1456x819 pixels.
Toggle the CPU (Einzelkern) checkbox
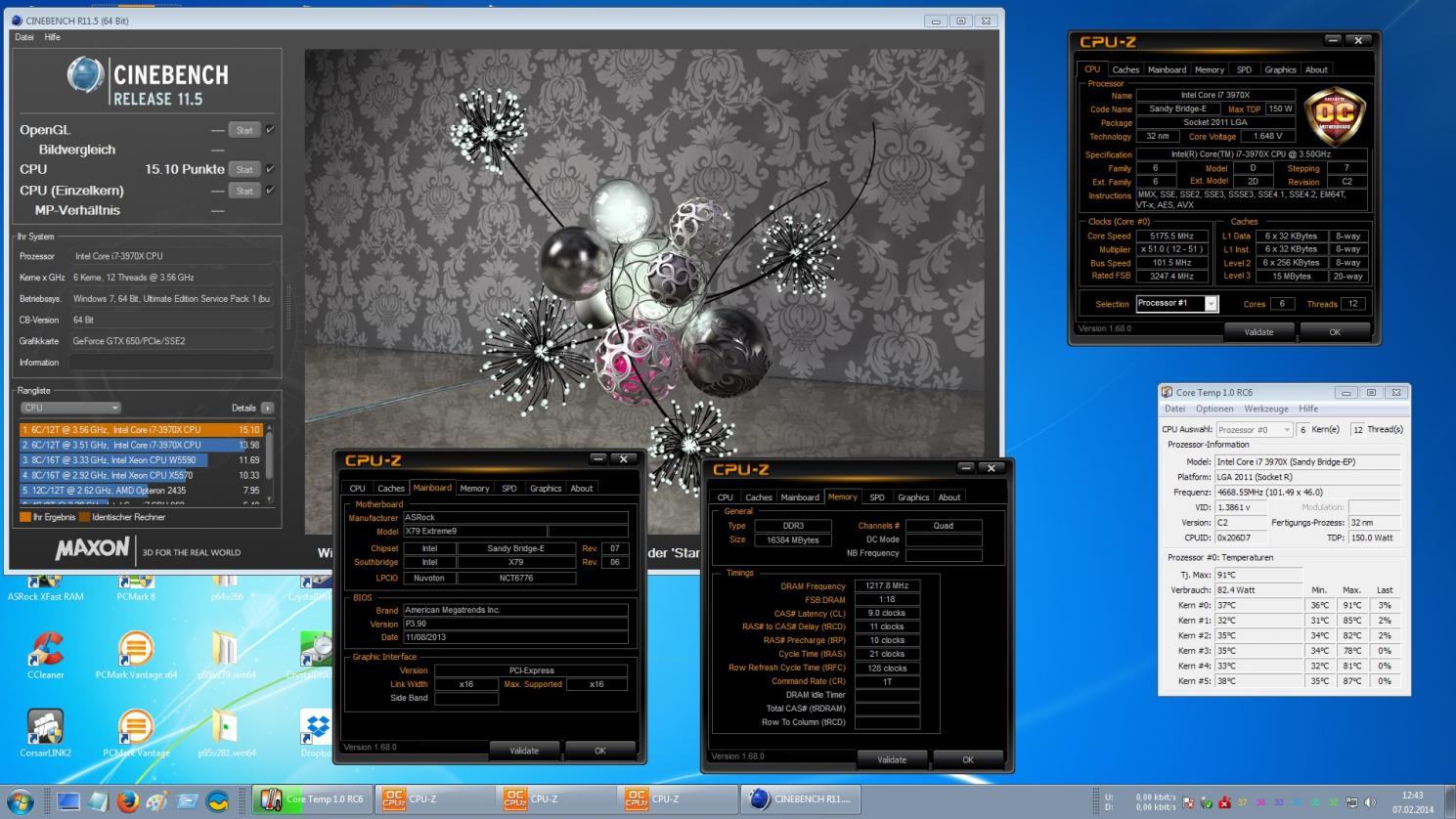coord(270,190)
